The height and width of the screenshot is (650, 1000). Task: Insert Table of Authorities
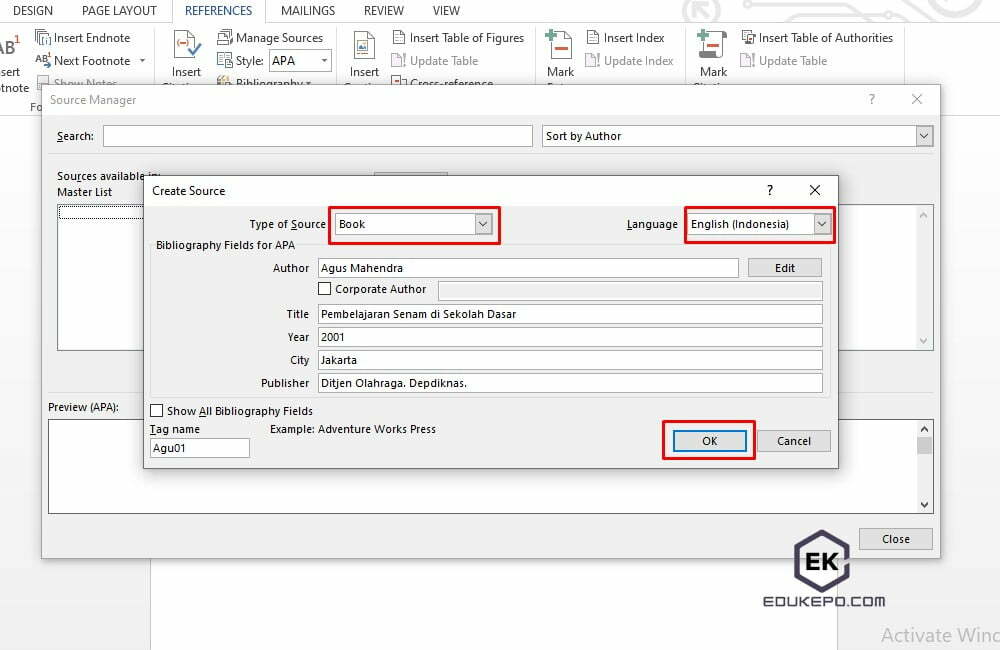point(818,37)
